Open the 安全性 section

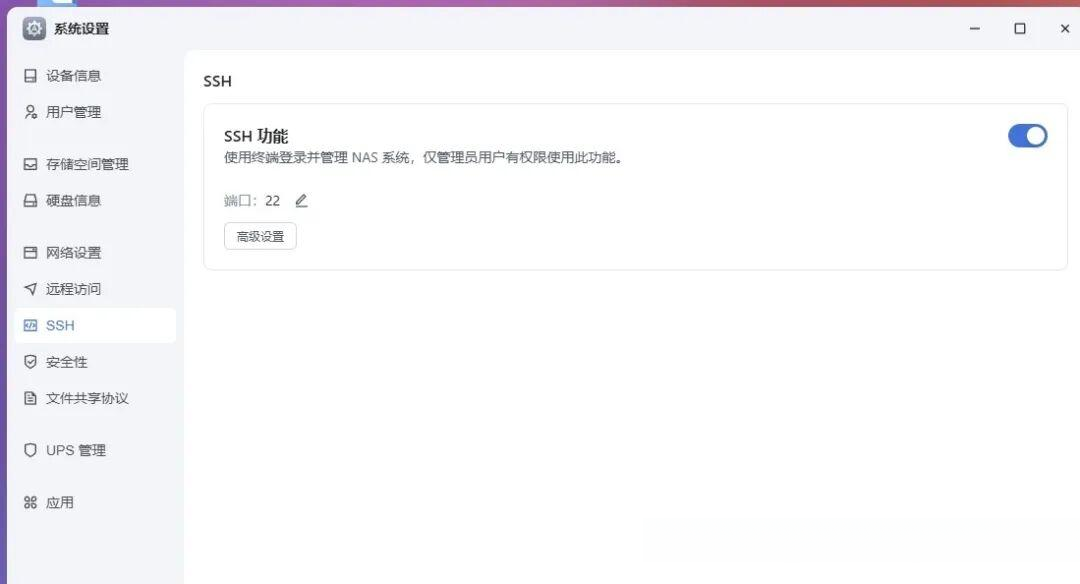tap(67, 362)
